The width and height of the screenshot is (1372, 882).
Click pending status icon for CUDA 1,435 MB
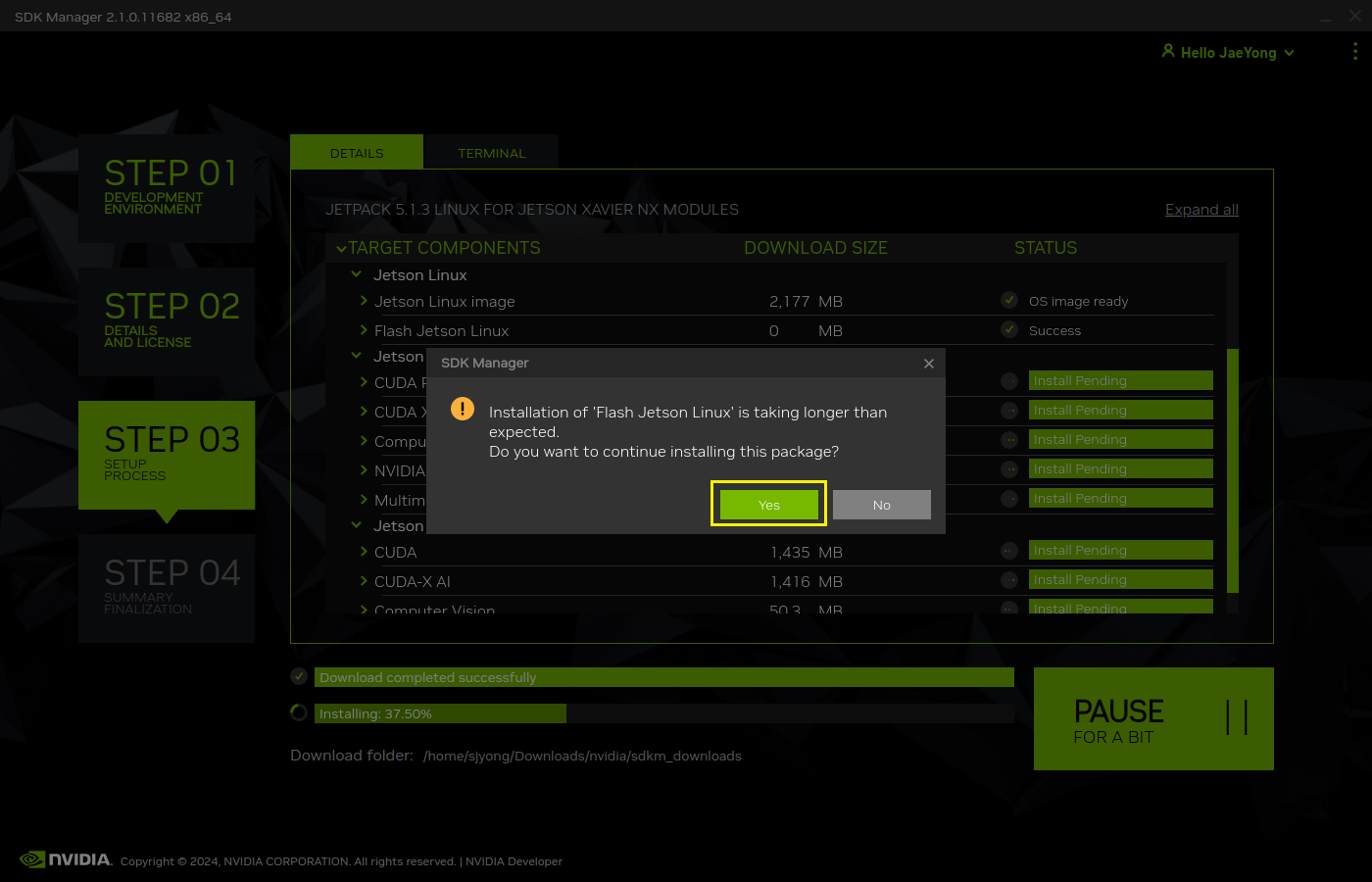pyautogui.click(x=1009, y=551)
